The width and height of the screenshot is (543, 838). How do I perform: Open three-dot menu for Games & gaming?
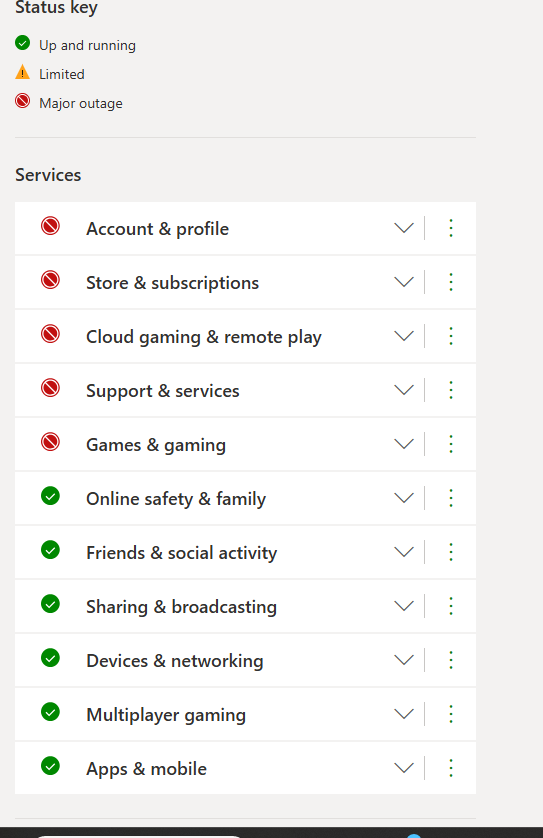(x=451, y=444)
